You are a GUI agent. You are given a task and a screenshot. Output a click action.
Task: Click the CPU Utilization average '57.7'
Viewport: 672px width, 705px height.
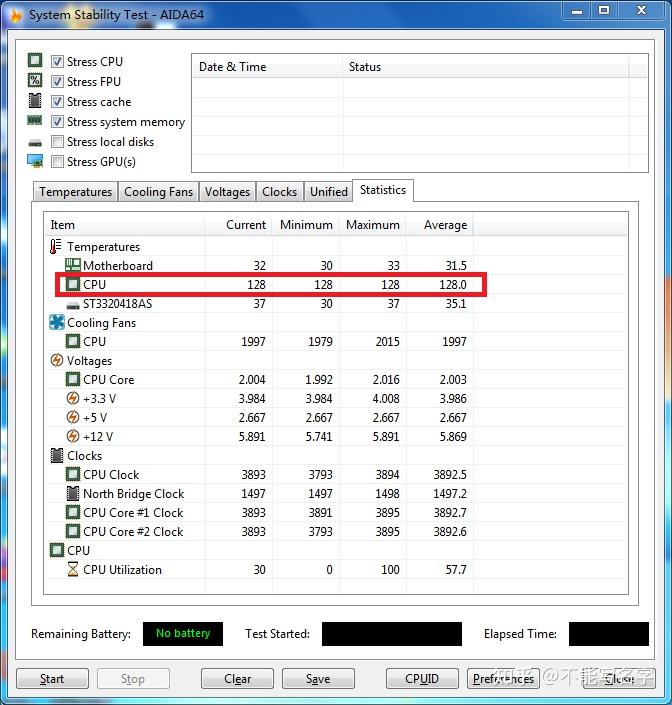coord(456,570)
